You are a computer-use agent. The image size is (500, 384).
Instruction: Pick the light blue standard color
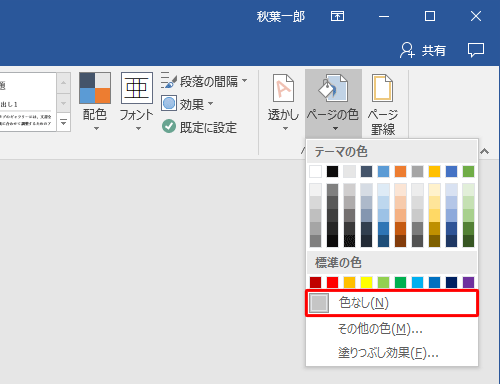(x=417, y=282)
